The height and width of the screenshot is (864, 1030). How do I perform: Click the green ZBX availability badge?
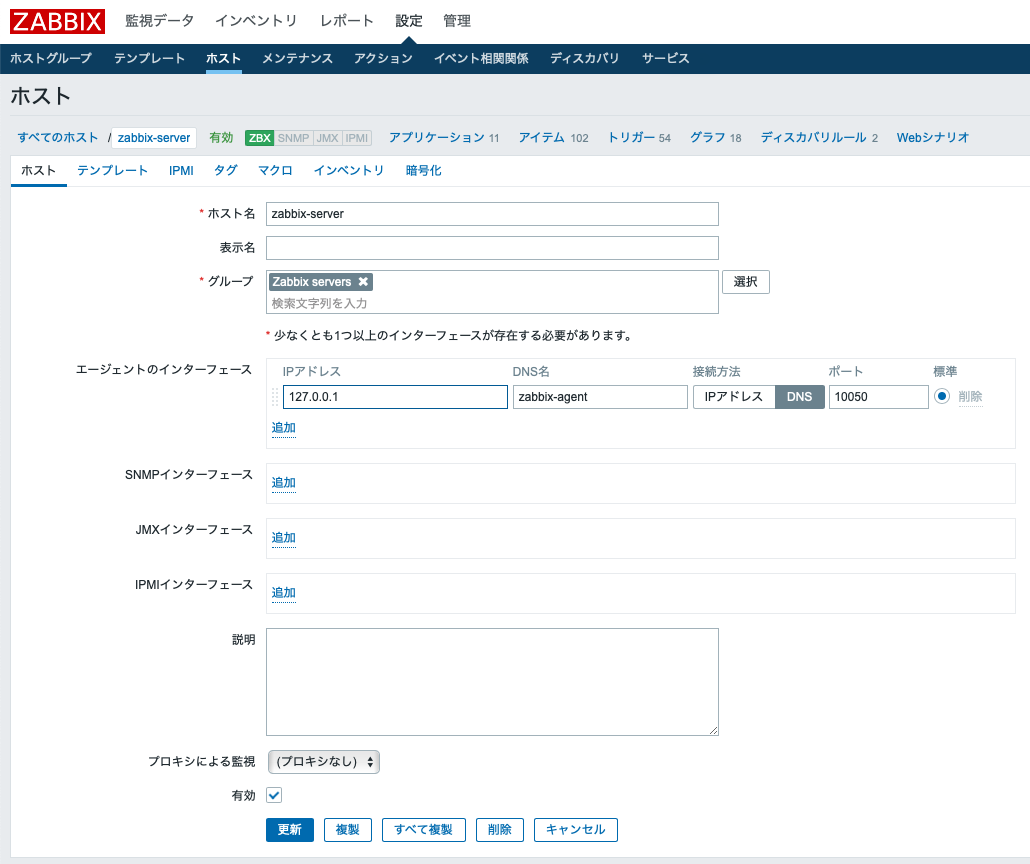pyautogui.click(x=258, y=137)
